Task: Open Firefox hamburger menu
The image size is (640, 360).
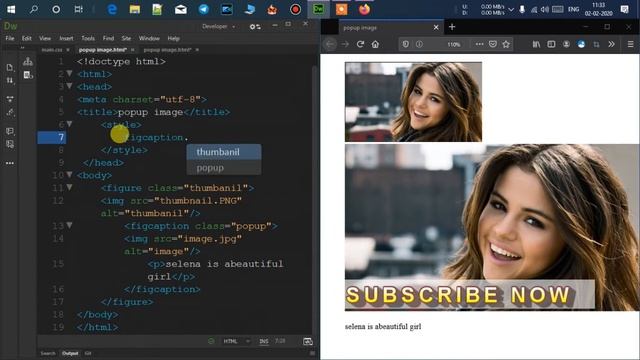Action: [630, 44]
